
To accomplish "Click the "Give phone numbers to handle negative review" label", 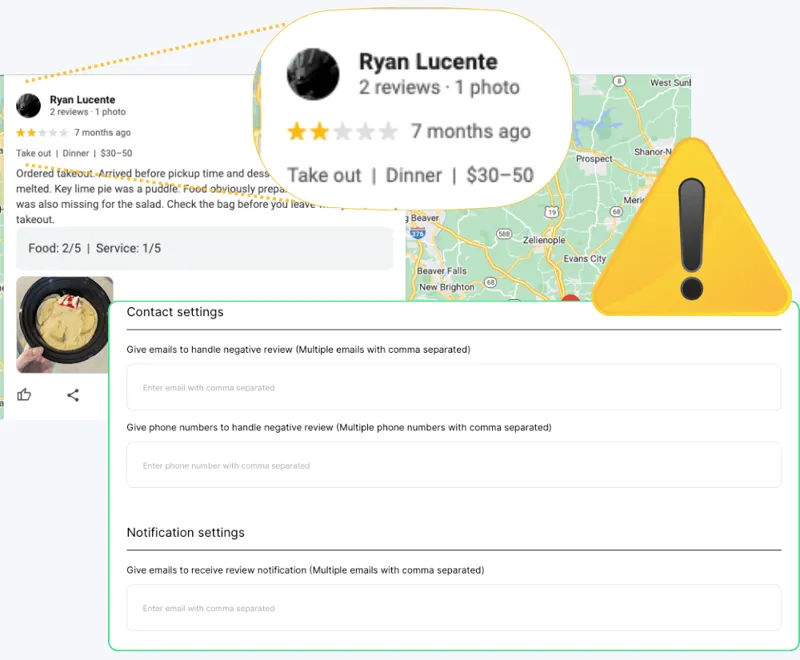I will (x=339, y=427).
